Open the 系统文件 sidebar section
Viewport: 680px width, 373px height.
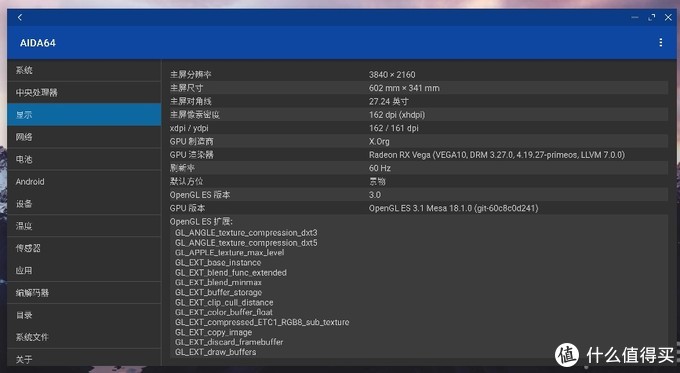click(84, 337)
